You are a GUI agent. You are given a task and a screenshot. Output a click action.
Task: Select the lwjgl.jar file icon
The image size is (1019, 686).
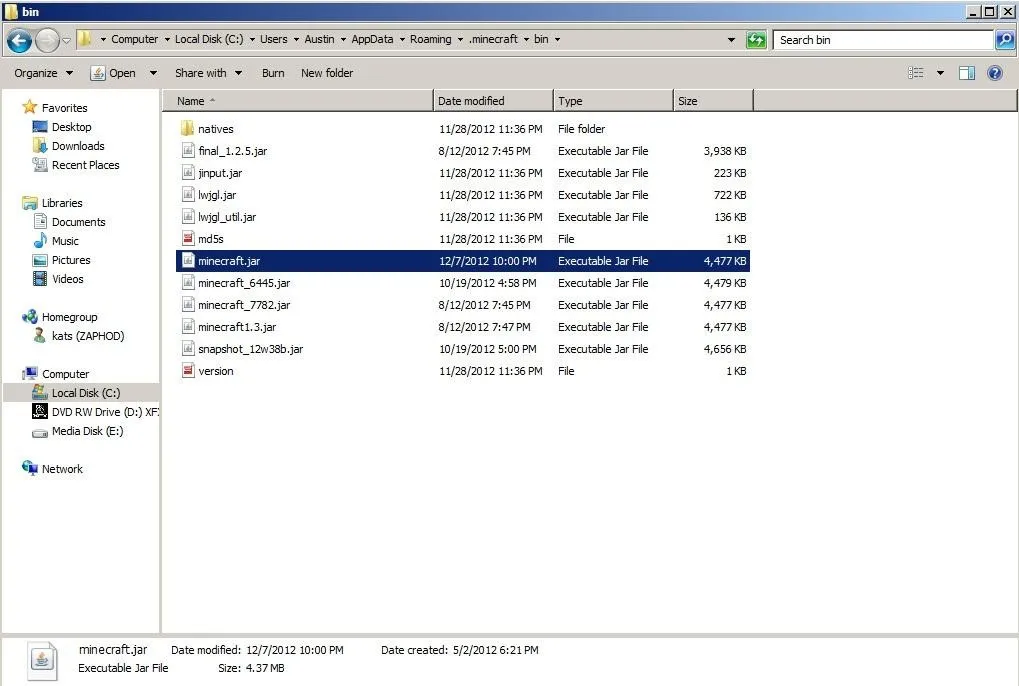[188, 195]
